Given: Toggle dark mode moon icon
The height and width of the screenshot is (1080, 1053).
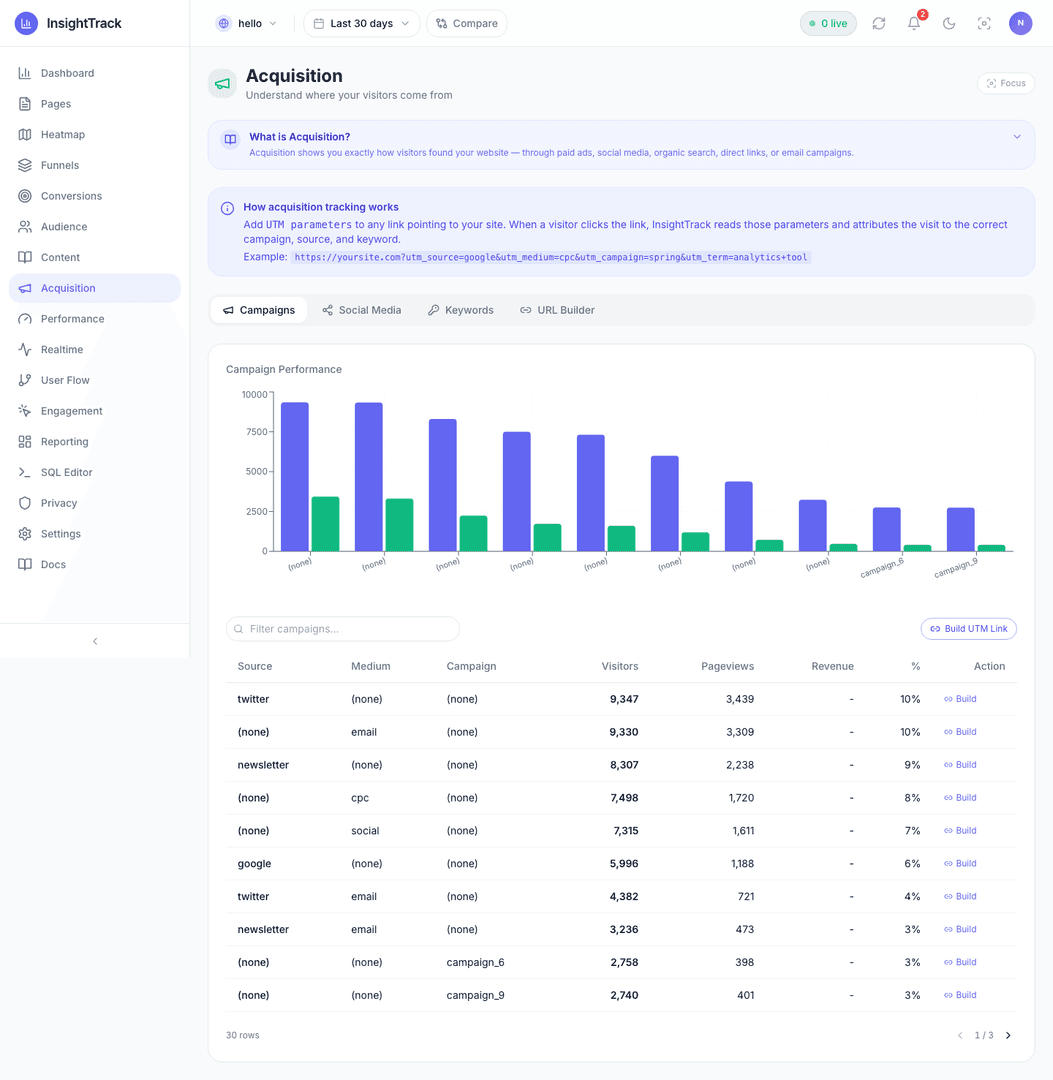Looking at the screenshot, I should [x=949, y=23].
